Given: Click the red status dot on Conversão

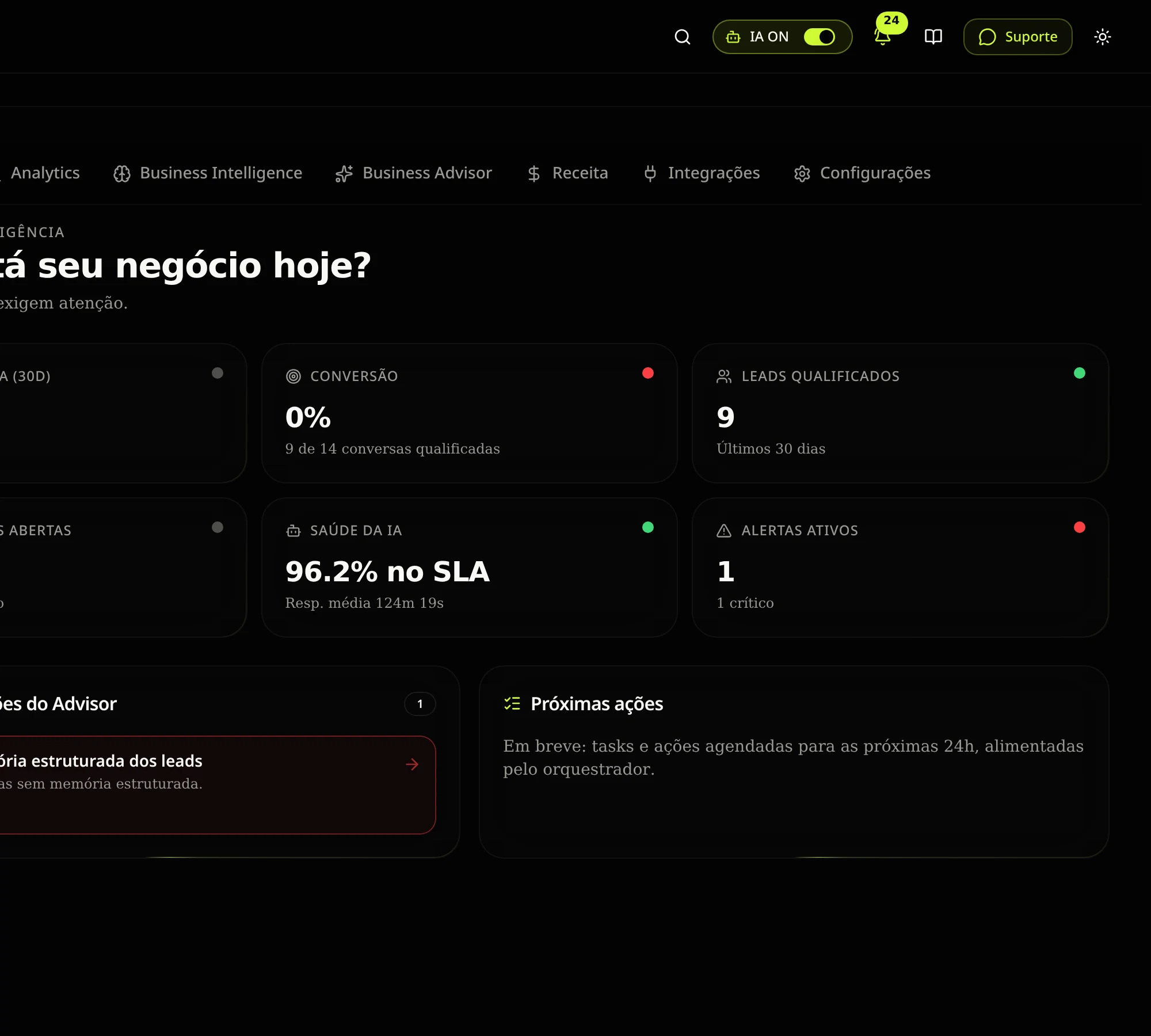Looking at the screenshot, I should click(x=648, y=373).
